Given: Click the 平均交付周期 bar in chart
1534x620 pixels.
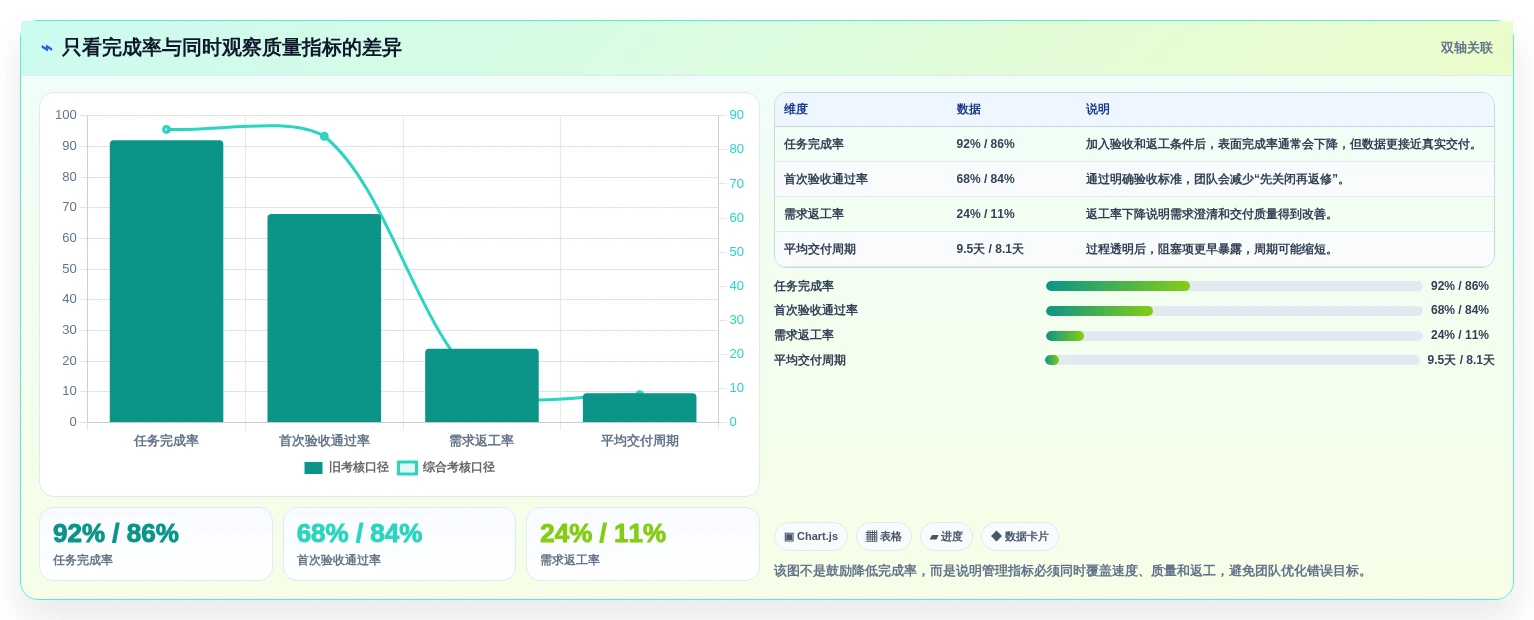Looking at the screenshot, I should [639, 408].
